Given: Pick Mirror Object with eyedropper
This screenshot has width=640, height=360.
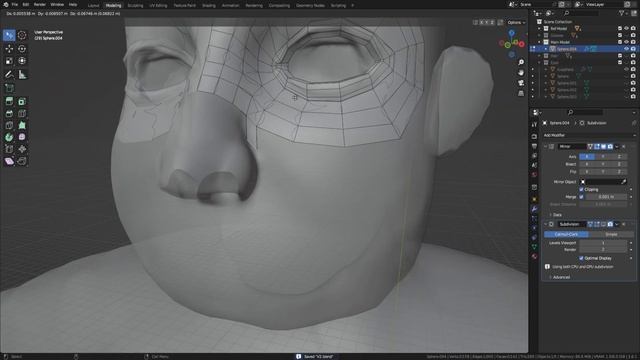Looking at the screenshot, I should click(623, 182).
